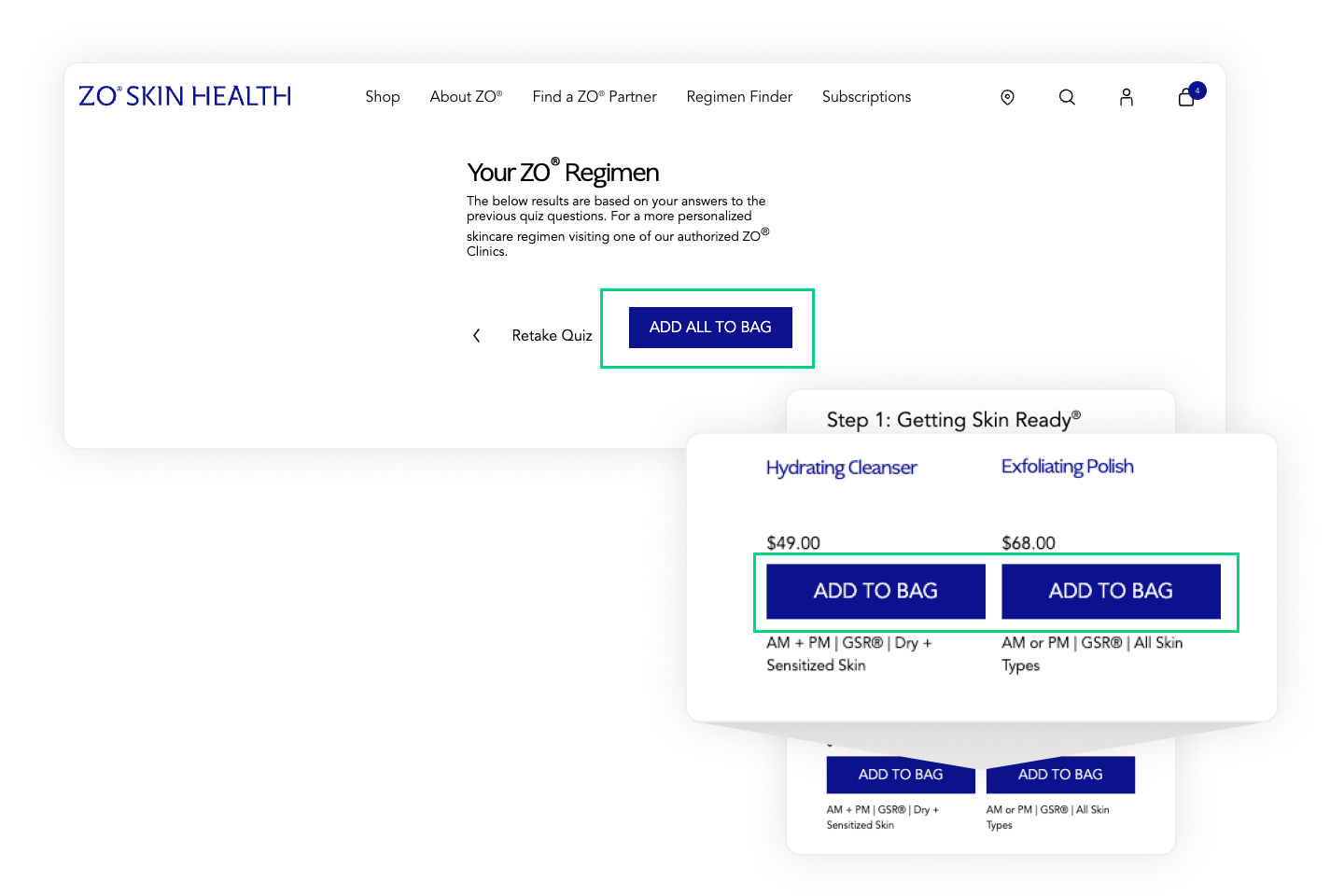Select the $68.00 price text

(1029, 543)
